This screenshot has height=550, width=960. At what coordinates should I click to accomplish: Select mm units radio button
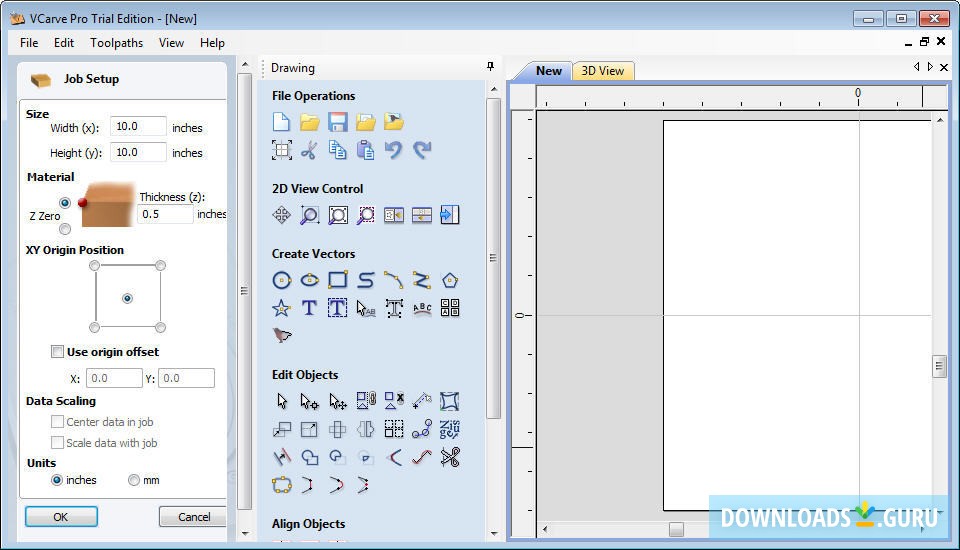(133, 480)
